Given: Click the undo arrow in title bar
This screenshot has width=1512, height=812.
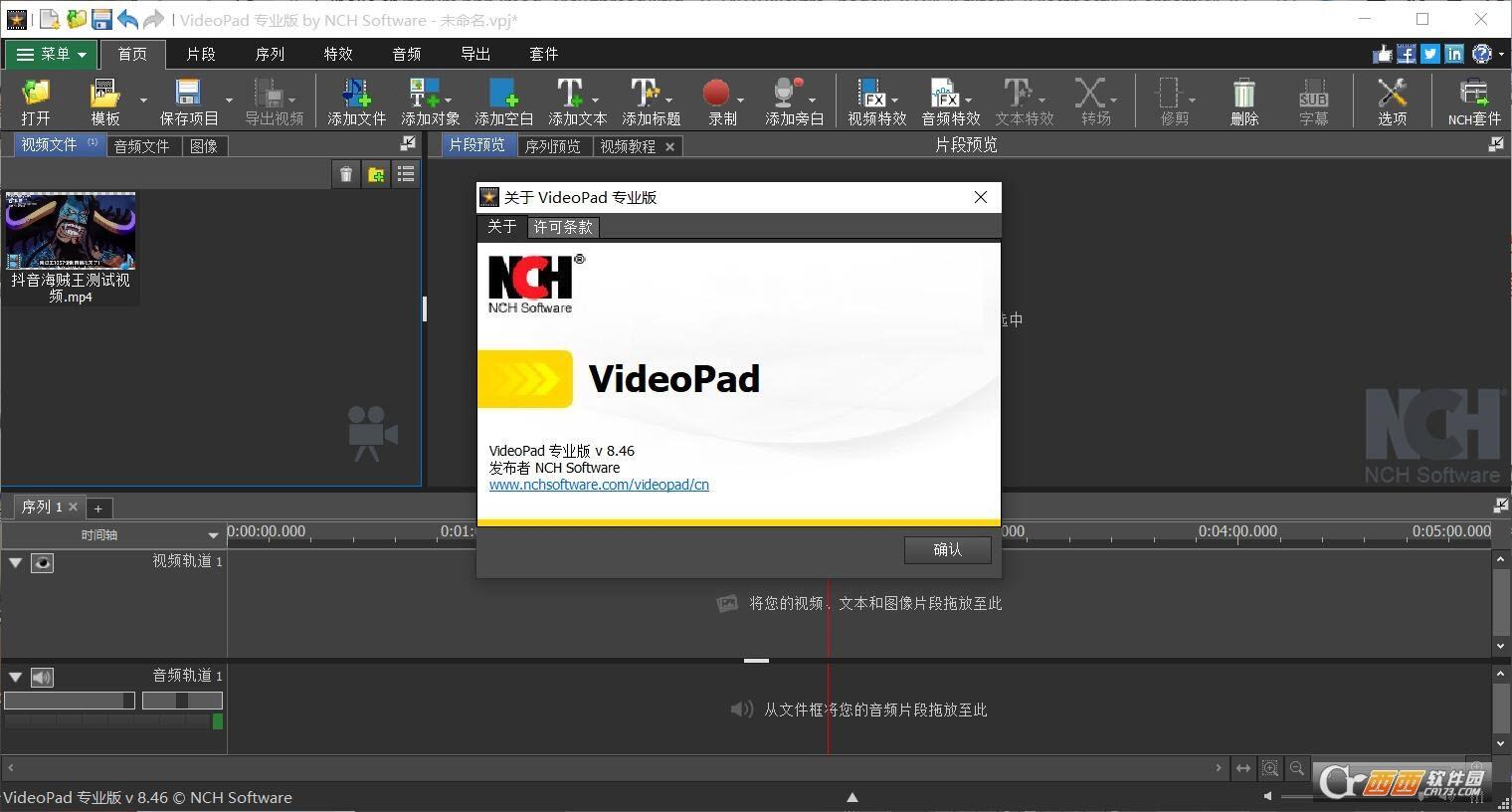Looking at the screenshot, I should 127,19.
